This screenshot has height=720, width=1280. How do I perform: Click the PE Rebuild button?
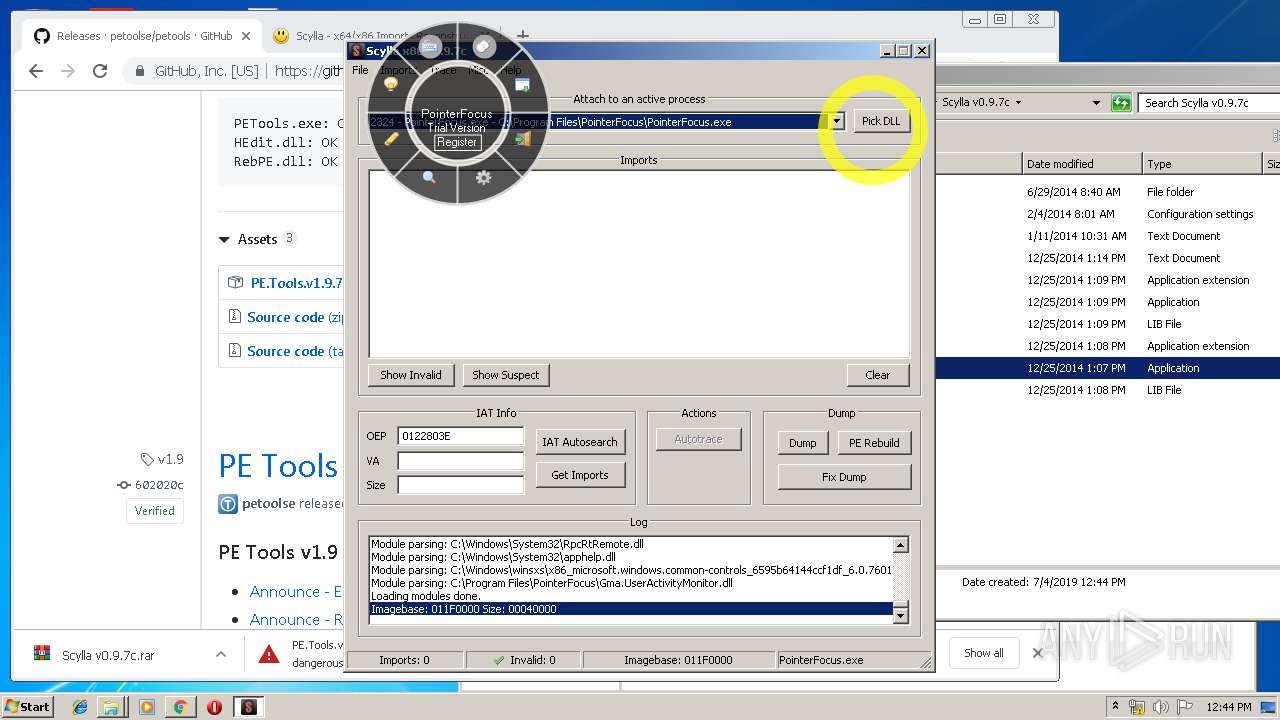tap(874, 443)
